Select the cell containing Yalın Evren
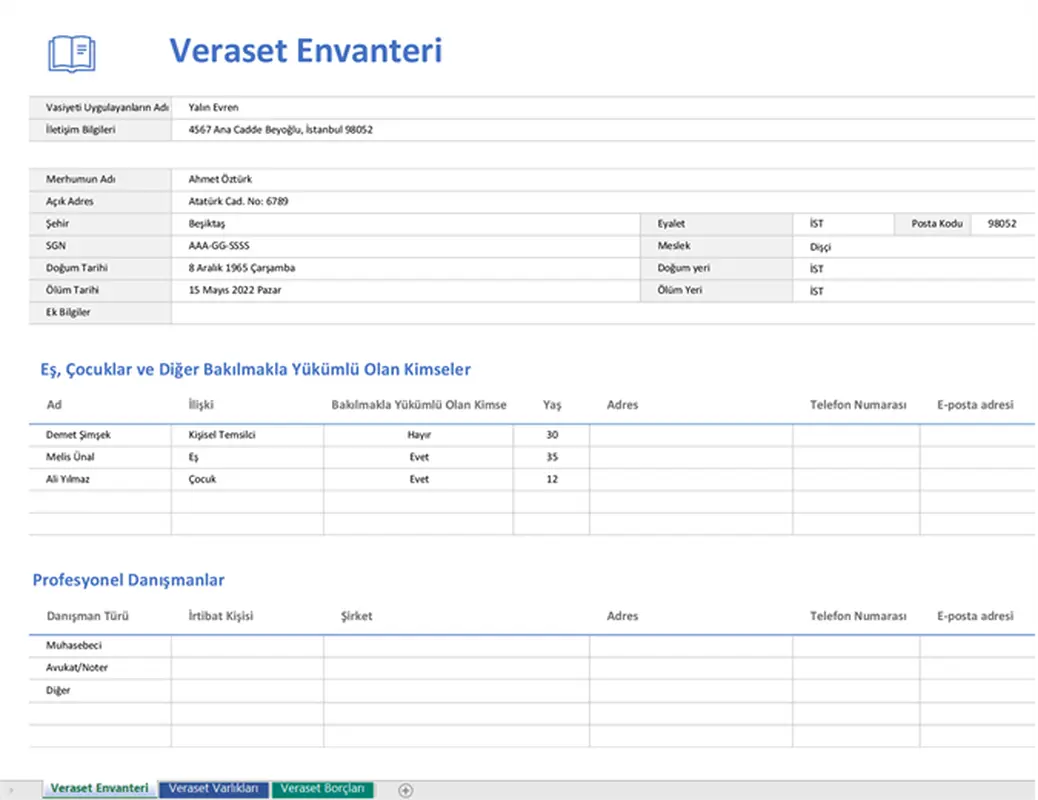 click(x=300, y=107)
